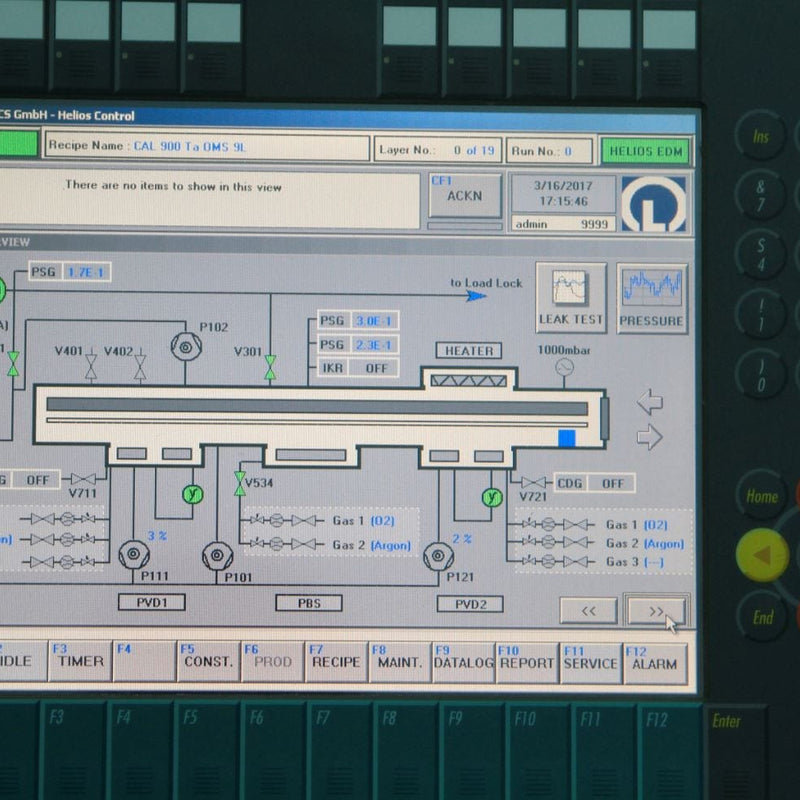This screenshot has width=800, height=800.
Task: Click PSG value 3.0E-1
Action: click(x=373, y=321)
